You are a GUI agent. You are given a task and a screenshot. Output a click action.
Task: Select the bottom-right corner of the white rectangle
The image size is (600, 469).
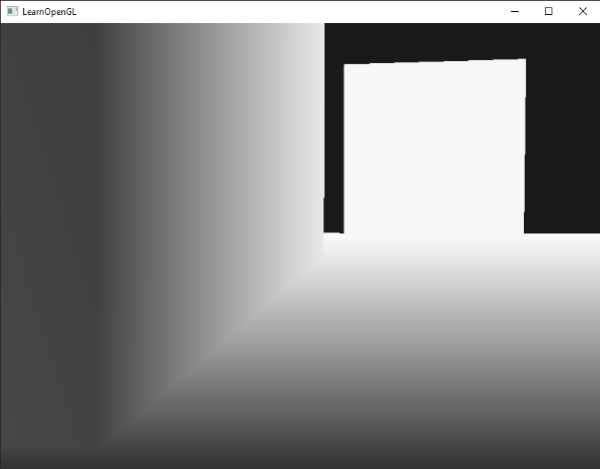[x=524, y=233]
